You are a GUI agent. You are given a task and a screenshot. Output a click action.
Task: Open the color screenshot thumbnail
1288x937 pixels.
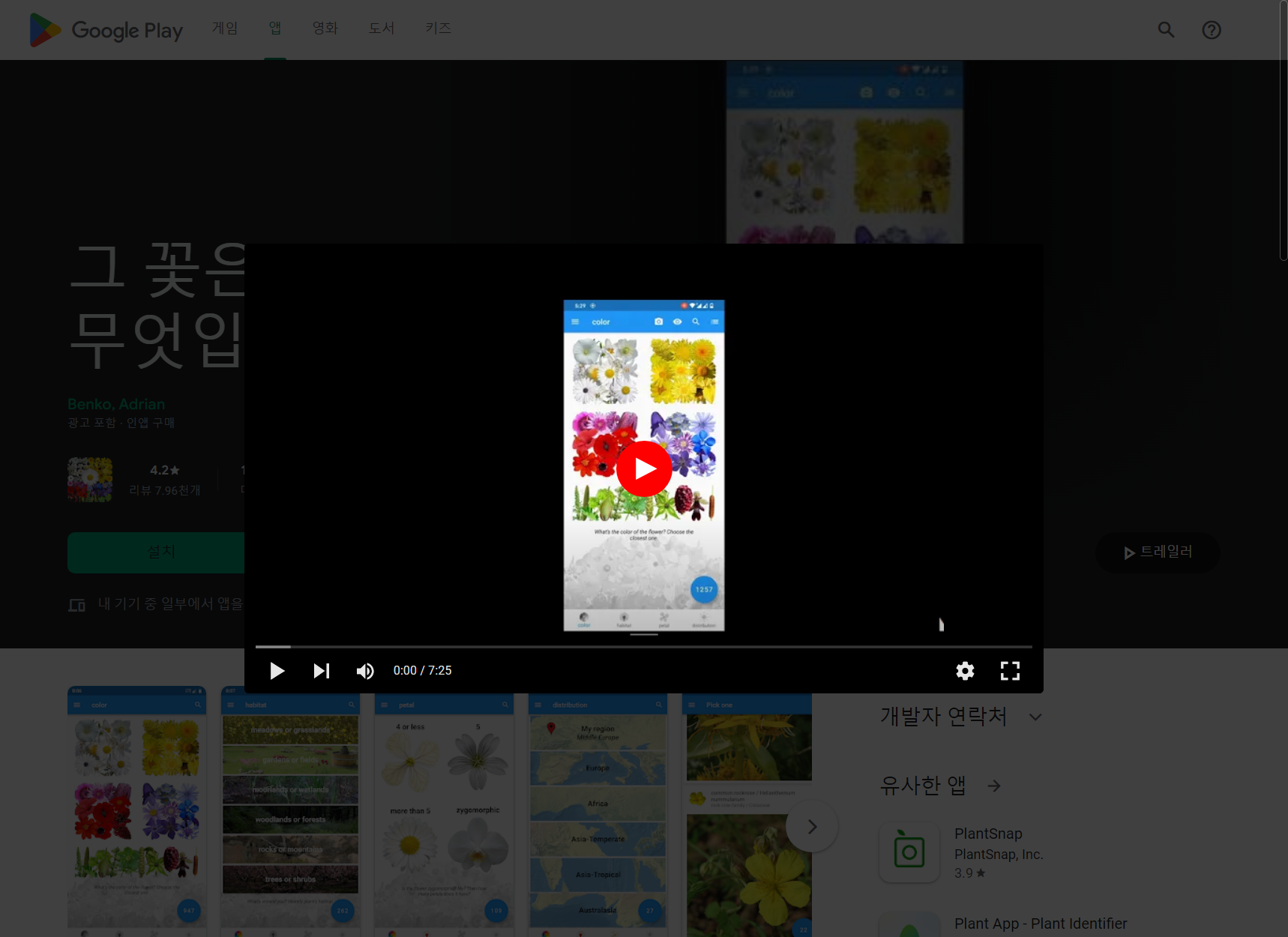click(136, 811)
